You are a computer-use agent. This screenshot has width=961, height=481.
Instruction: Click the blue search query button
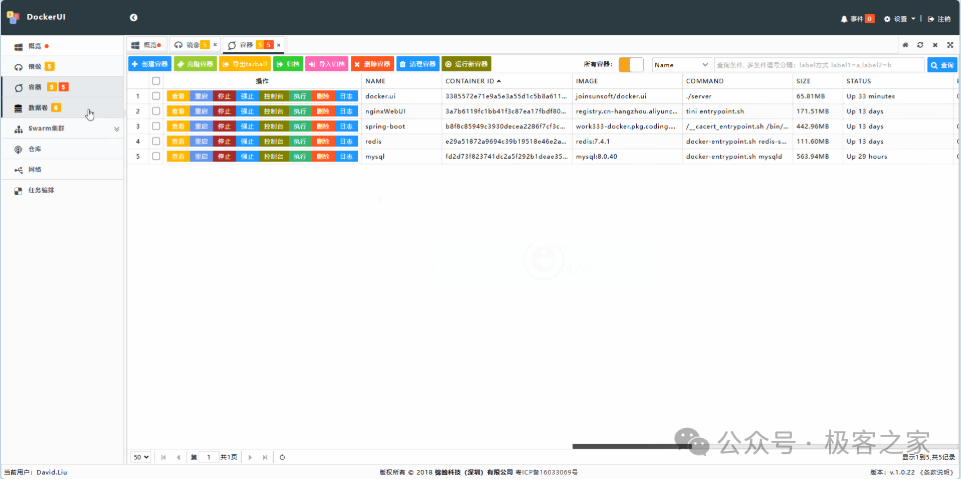click(x=943, y=64)
